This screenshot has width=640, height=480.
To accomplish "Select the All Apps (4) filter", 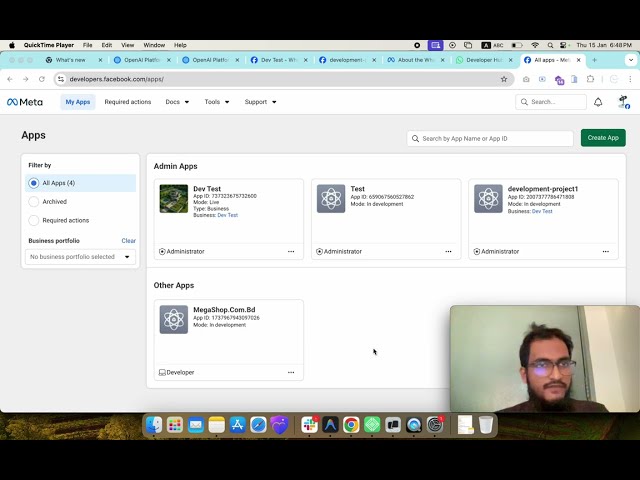I will coord(80,183).
